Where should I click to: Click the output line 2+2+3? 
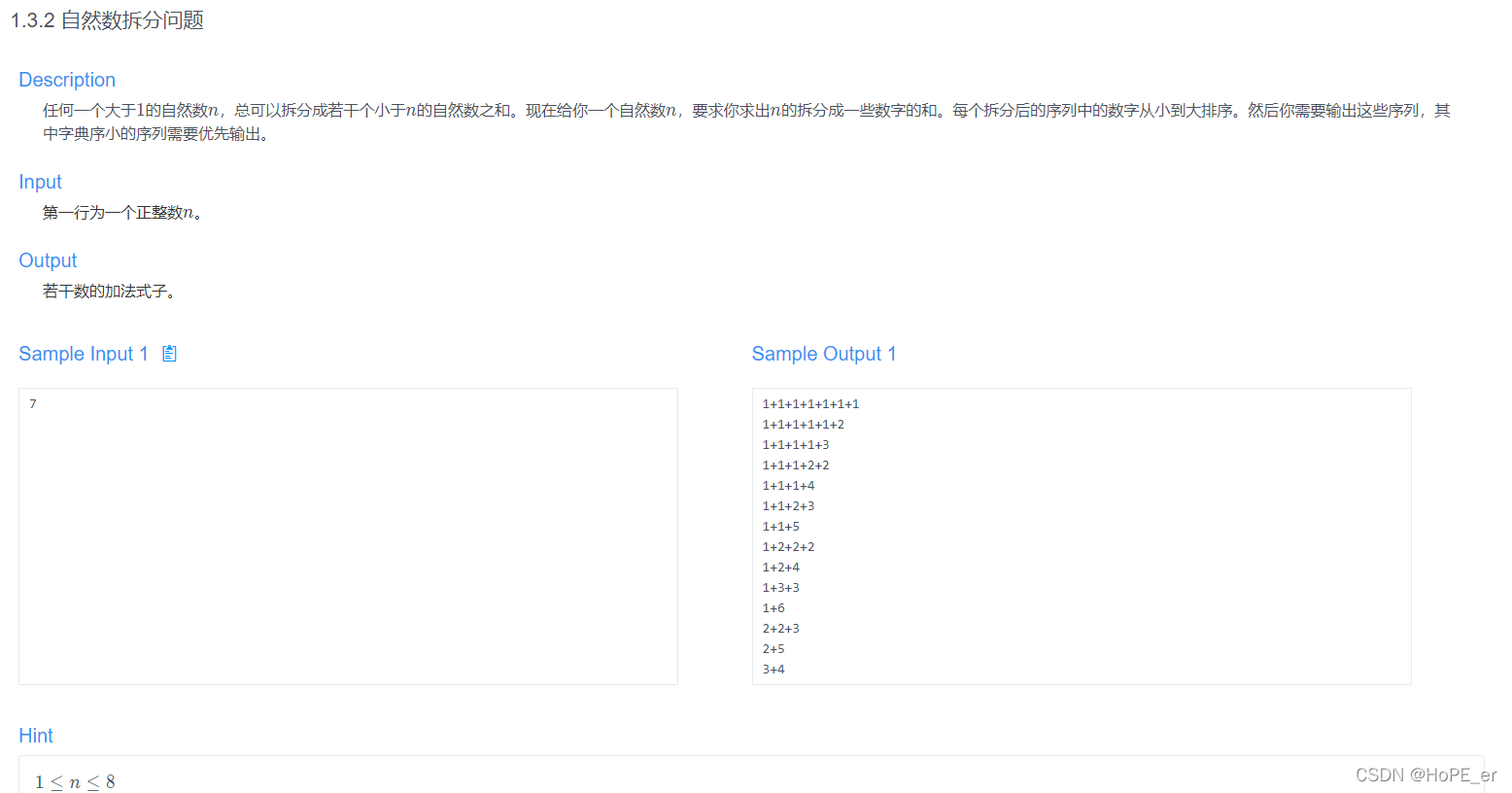[781, 629]
